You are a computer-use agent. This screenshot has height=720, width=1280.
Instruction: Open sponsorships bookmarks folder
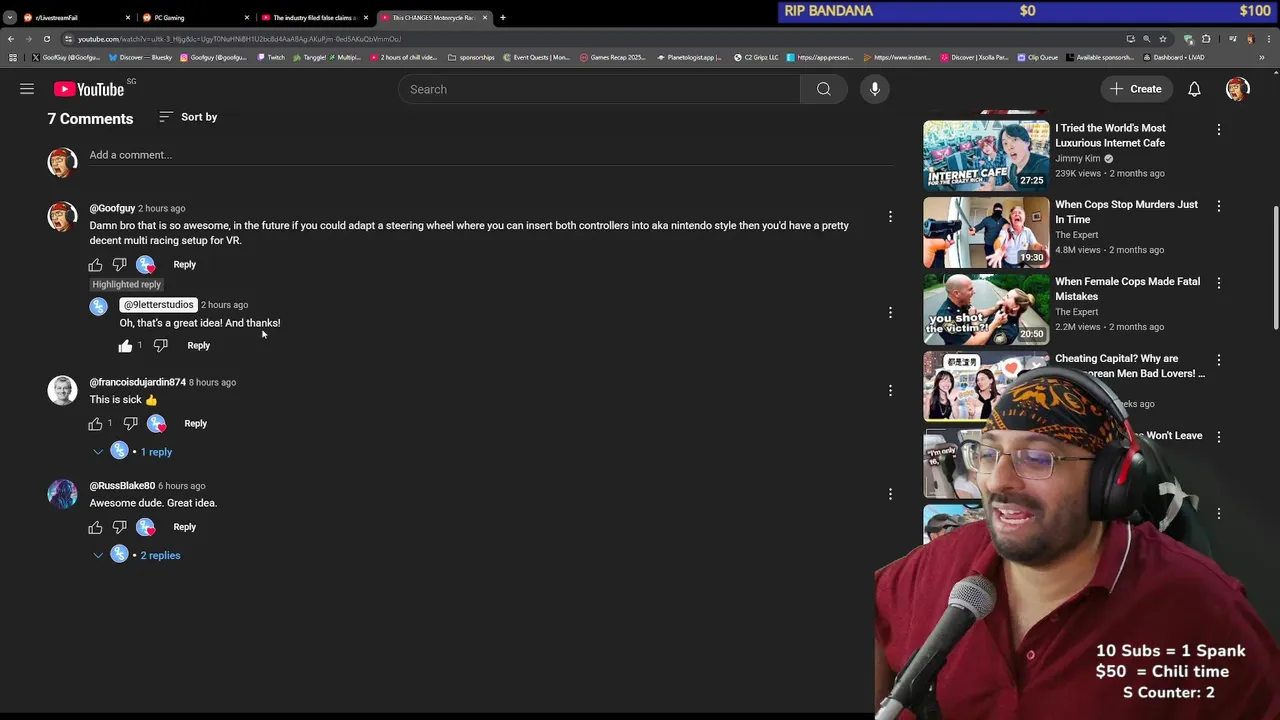[x=471, y=57]
